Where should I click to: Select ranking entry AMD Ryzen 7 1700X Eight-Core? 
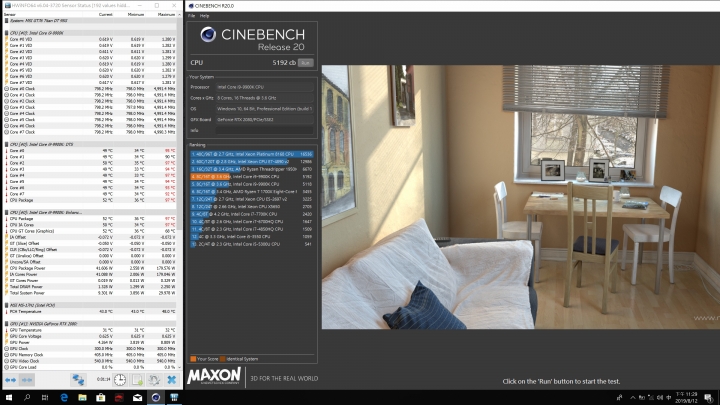[x=252, y=191]
